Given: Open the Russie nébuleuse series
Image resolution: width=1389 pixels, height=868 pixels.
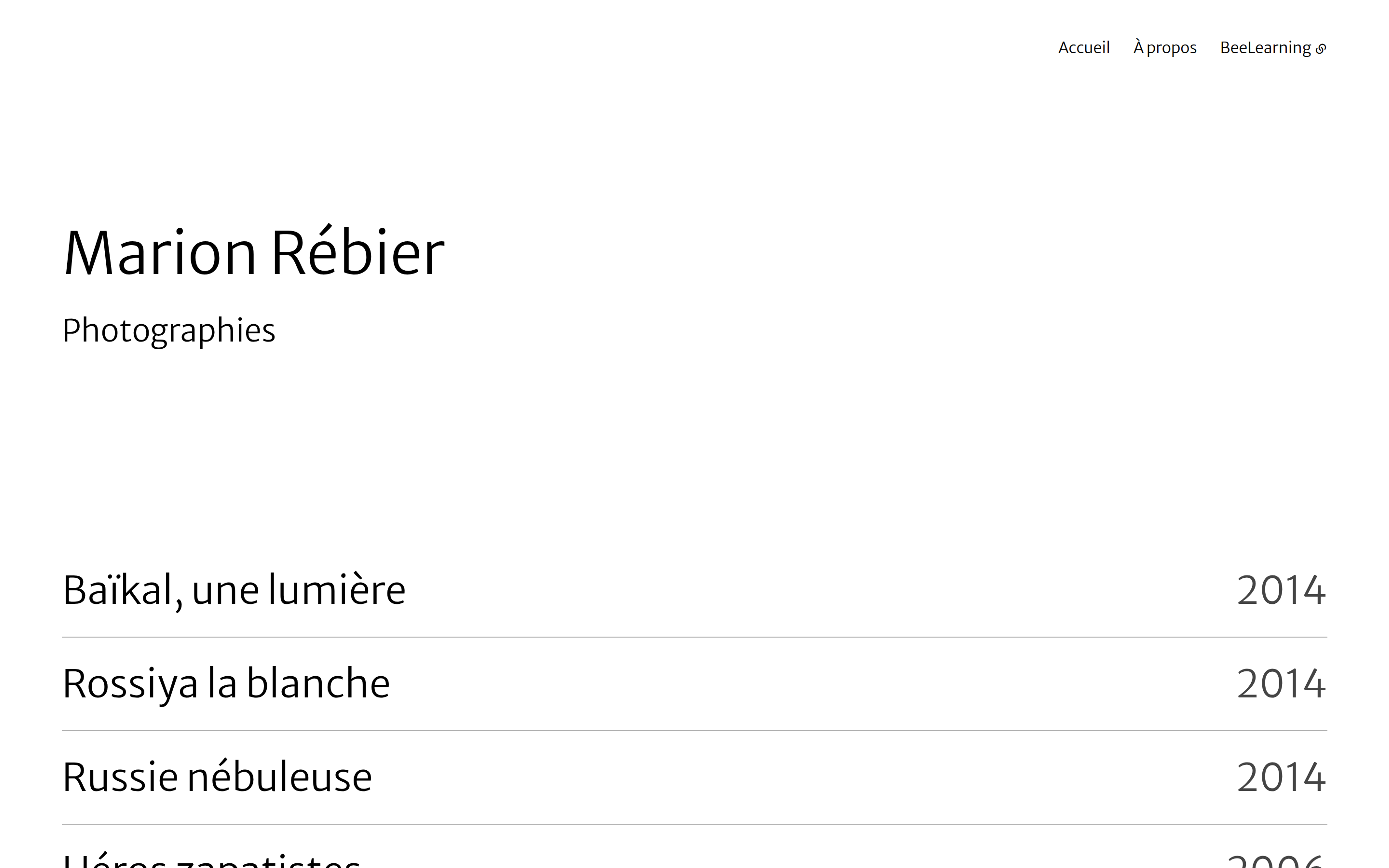Looking at the screenshot, I should tap(217, 777).
